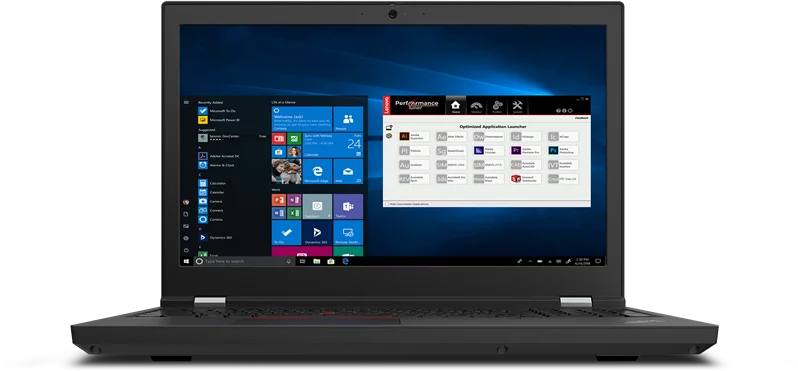Launch Dassault SolidWorks from the launcher
798x371 pixels.
click(x=526, y=179)
